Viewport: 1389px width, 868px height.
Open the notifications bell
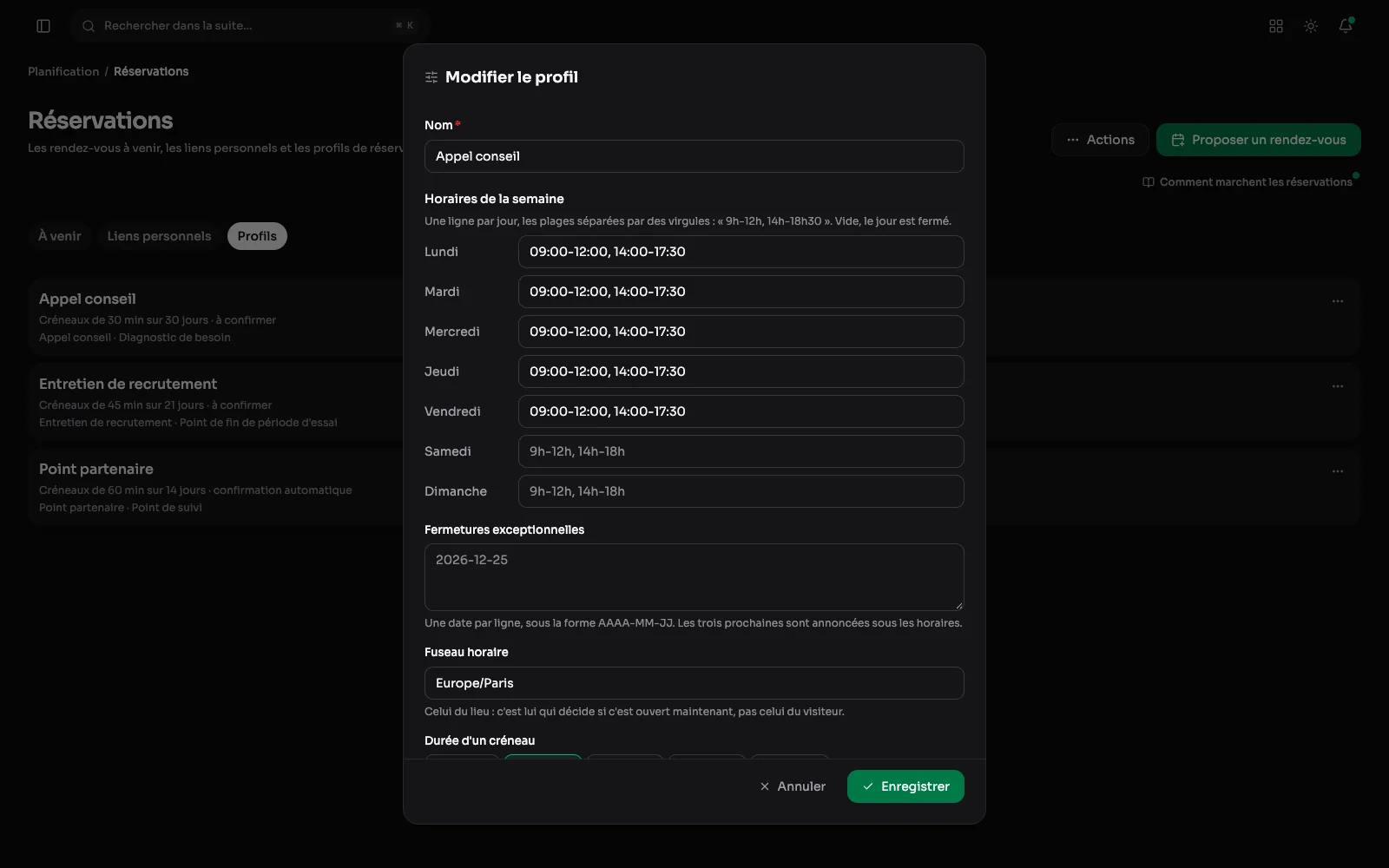pyautogui.click(x=1346, y=26)
